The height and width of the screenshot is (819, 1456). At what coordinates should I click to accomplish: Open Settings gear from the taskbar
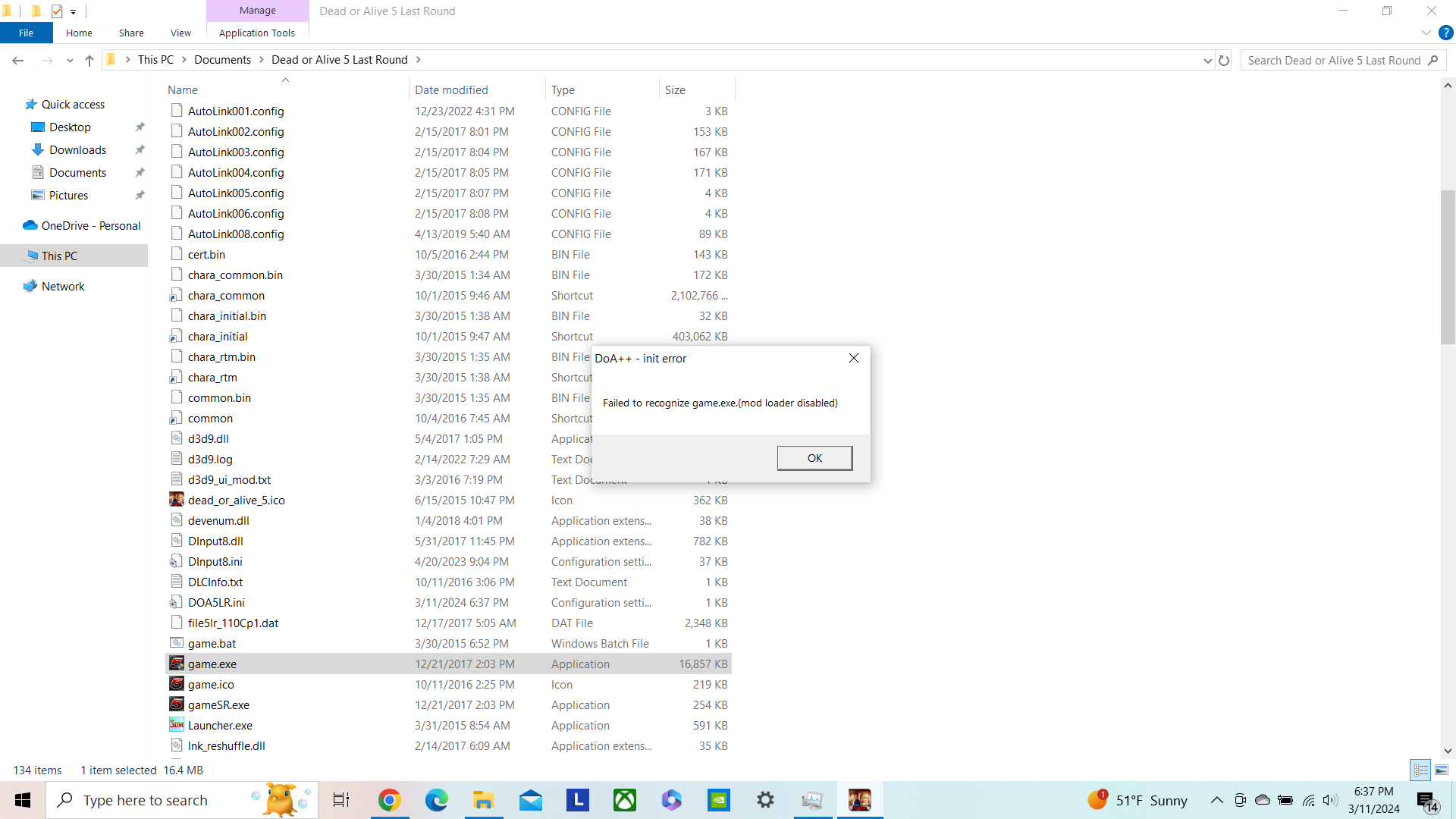tap(766, 800)
